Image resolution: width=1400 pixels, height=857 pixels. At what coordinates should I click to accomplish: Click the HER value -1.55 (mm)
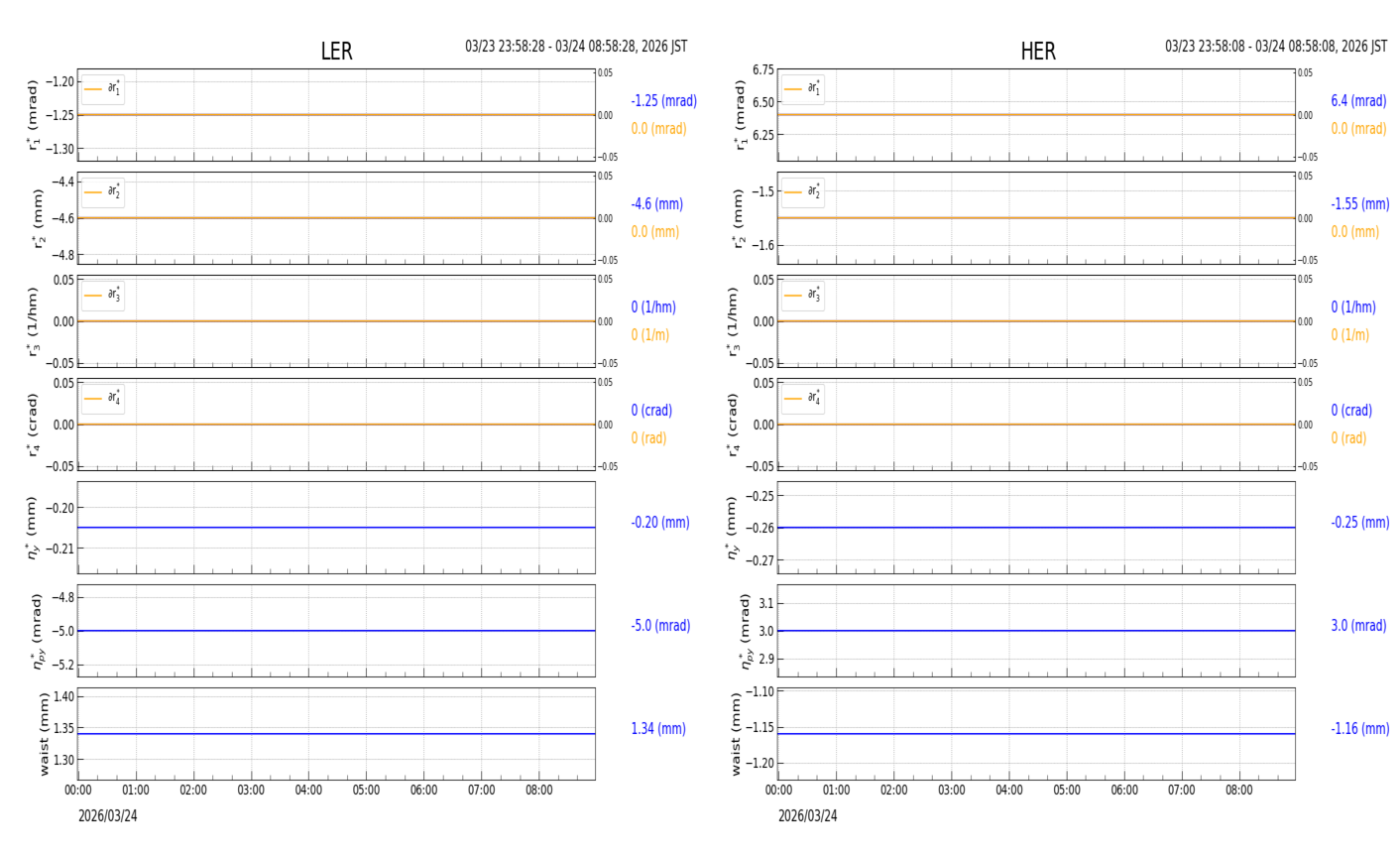point(1360,204)
